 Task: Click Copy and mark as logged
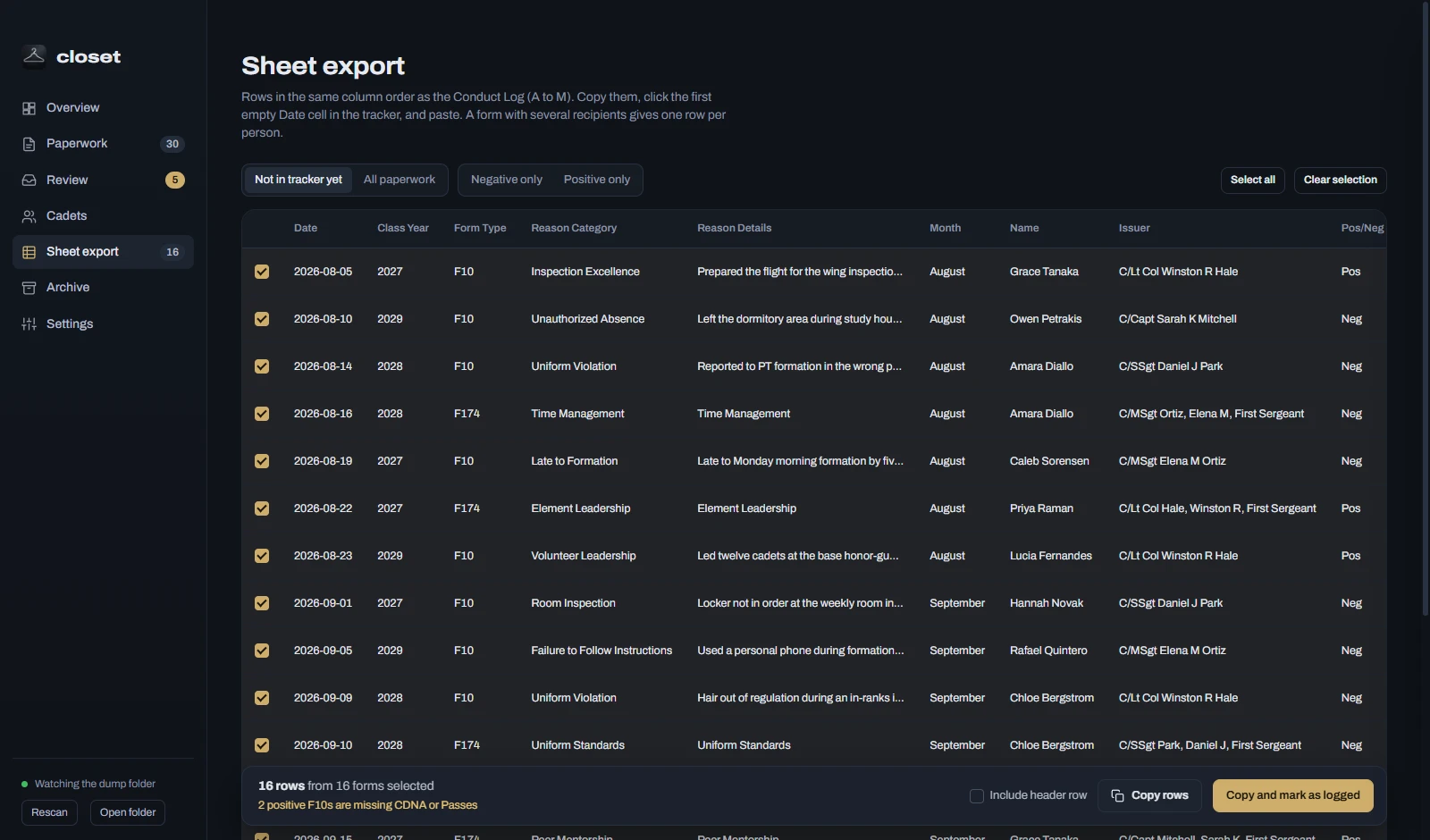(1293, 795)
